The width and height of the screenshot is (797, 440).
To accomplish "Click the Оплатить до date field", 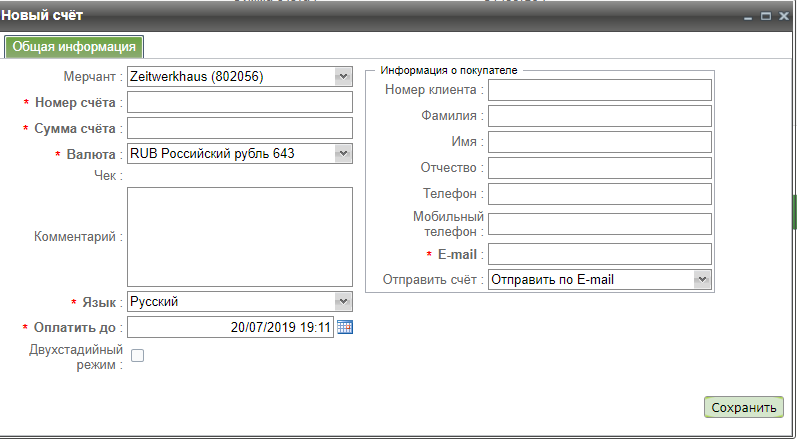I will pos(230,327).
